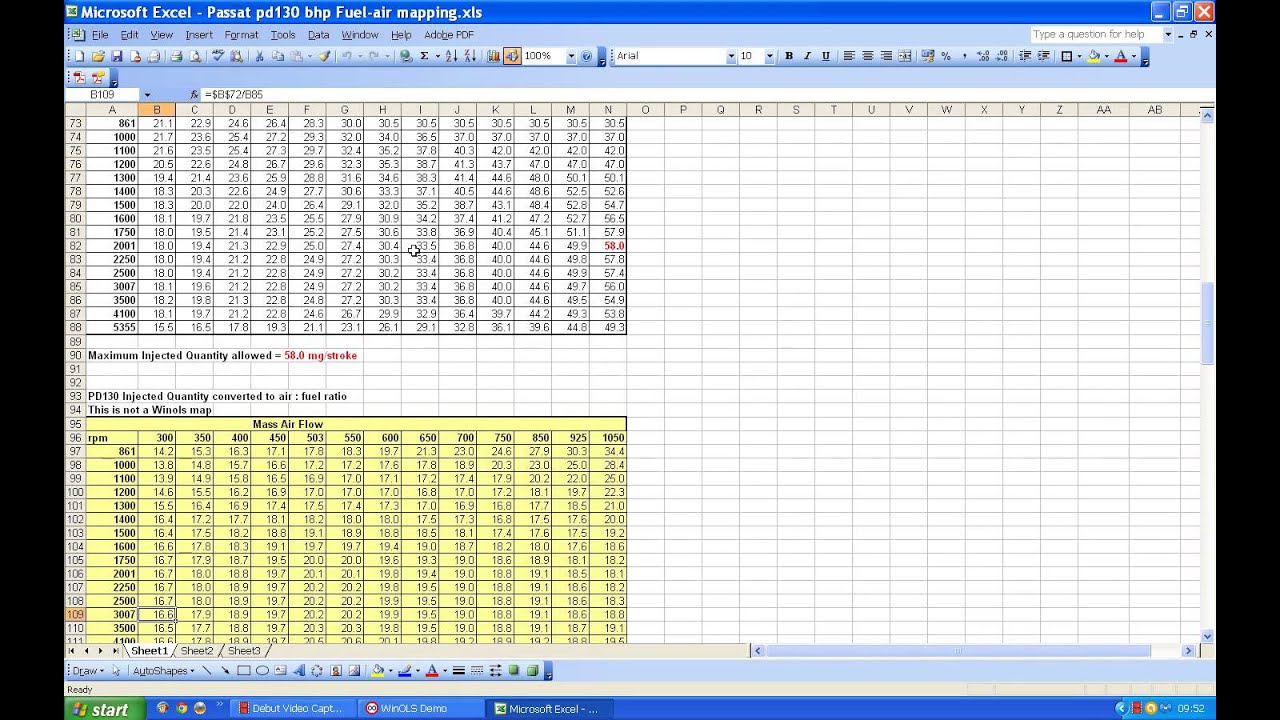Click the Shadow Style icon
The height and width of the screenshot is (720, 1280).
tap(514, 671)
